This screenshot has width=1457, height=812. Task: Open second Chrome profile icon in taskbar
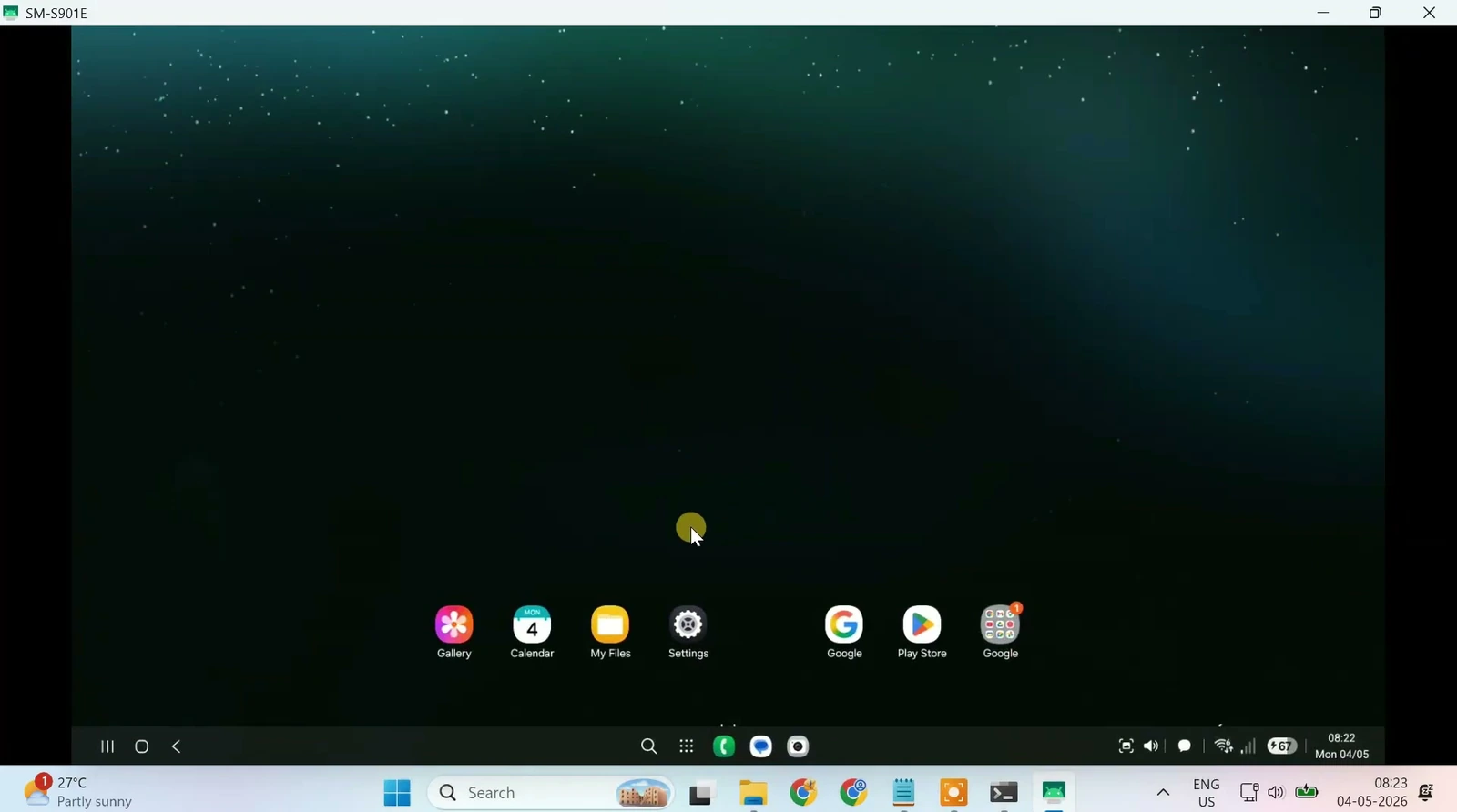pyautogui.click(x=853, y=793)
